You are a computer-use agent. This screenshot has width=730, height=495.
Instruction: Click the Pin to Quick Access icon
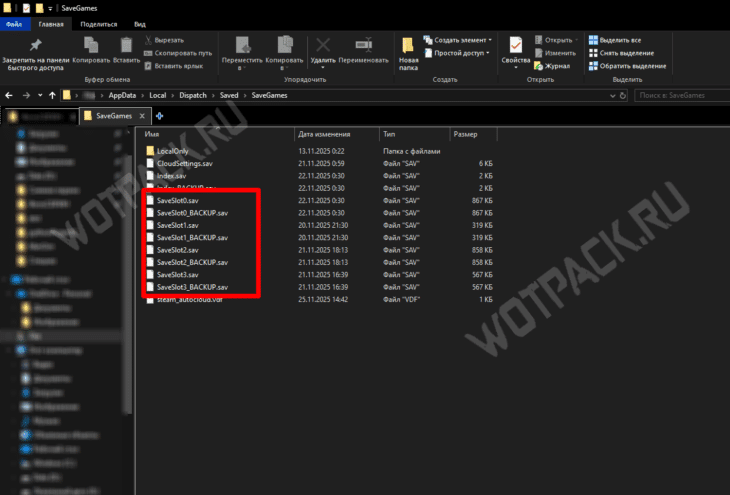click(x=36, y=45)
